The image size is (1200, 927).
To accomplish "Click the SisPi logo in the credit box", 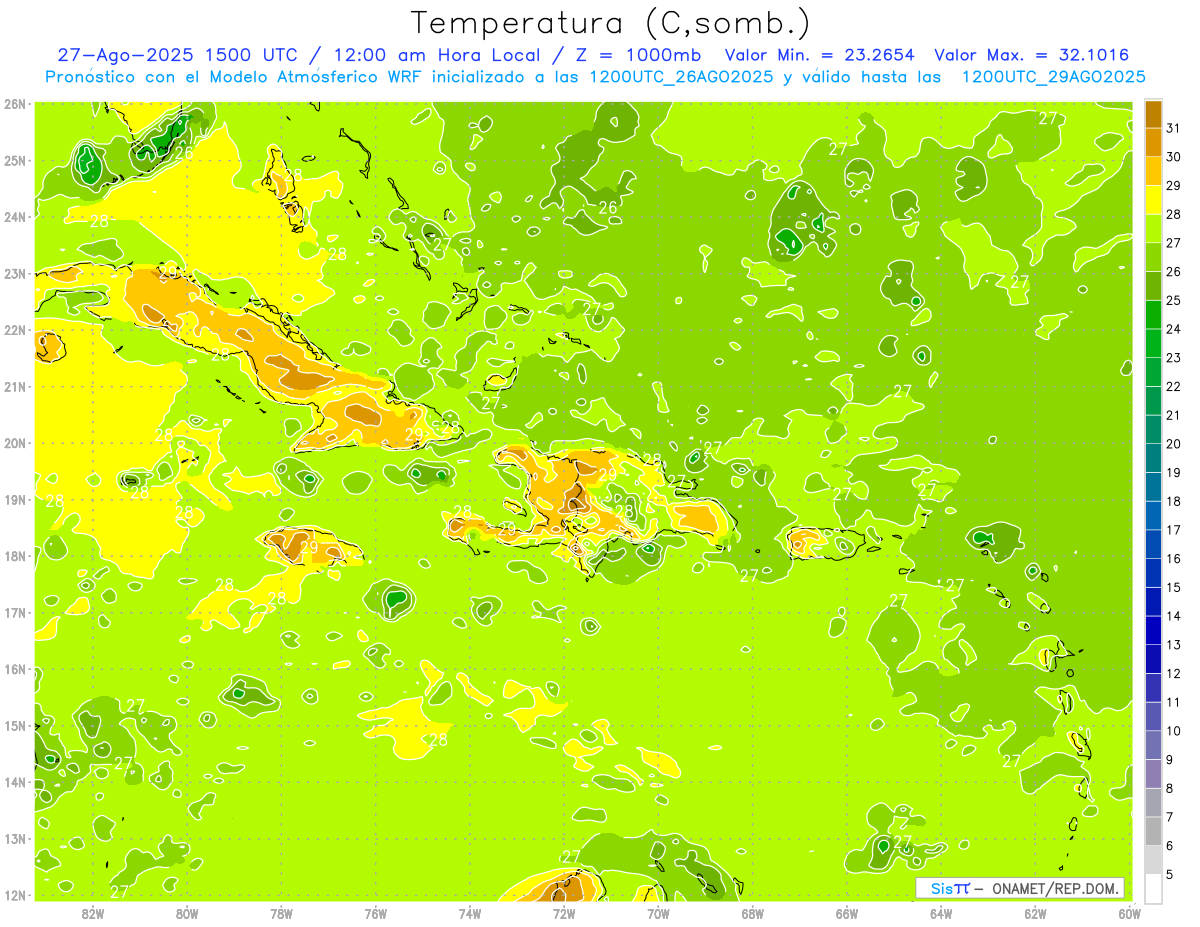I will [x=949, y=888].
